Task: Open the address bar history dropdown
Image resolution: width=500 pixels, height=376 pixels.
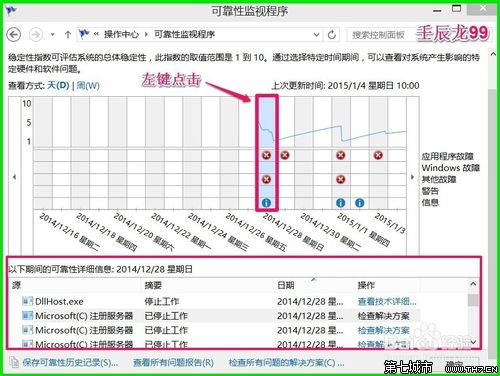Action: pos(316,34)
